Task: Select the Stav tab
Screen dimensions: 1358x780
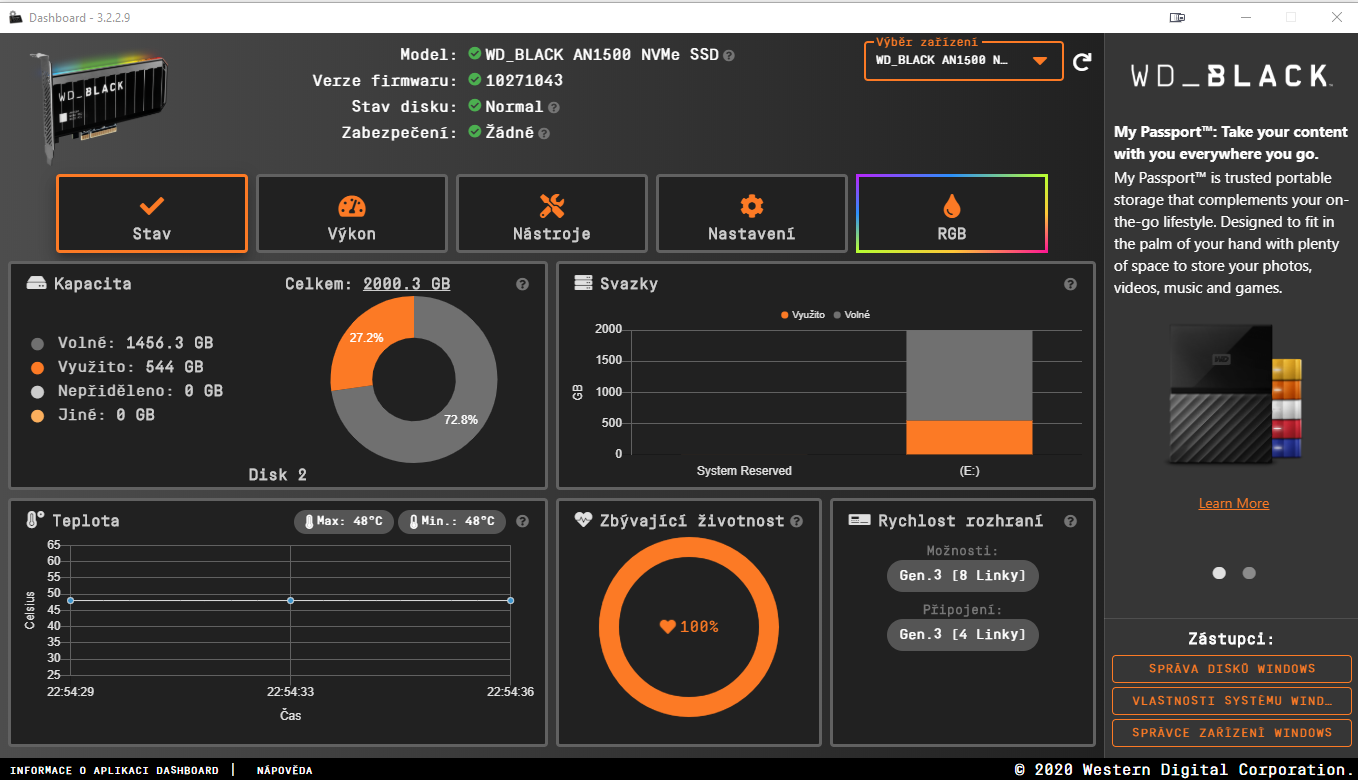Action: (152, 214)
